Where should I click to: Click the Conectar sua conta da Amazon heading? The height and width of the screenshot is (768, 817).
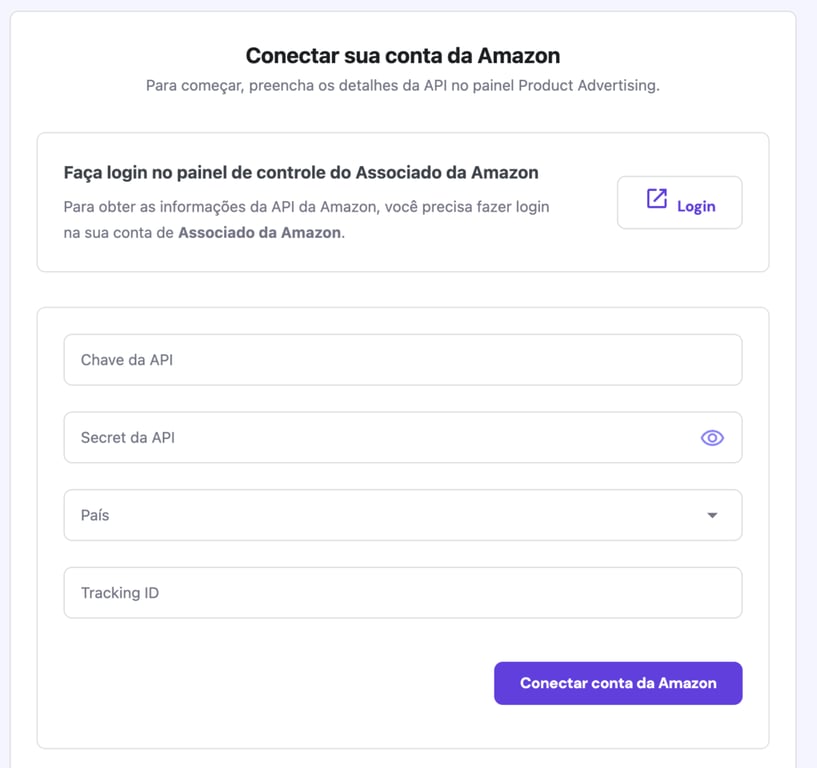[404, 55]
